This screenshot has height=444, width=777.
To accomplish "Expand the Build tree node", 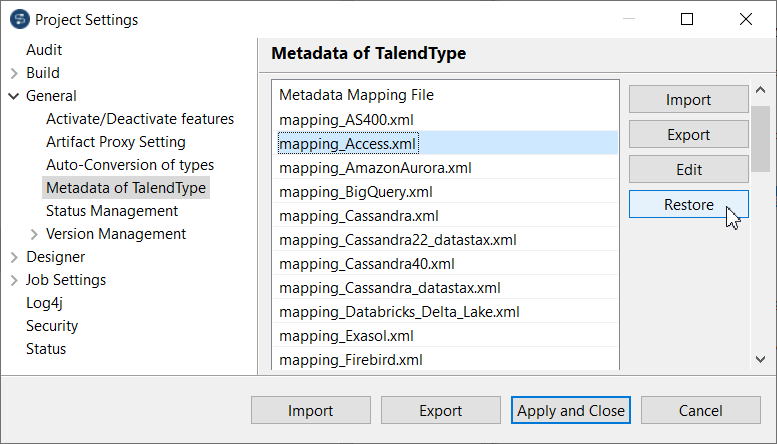I will [14, 73].
